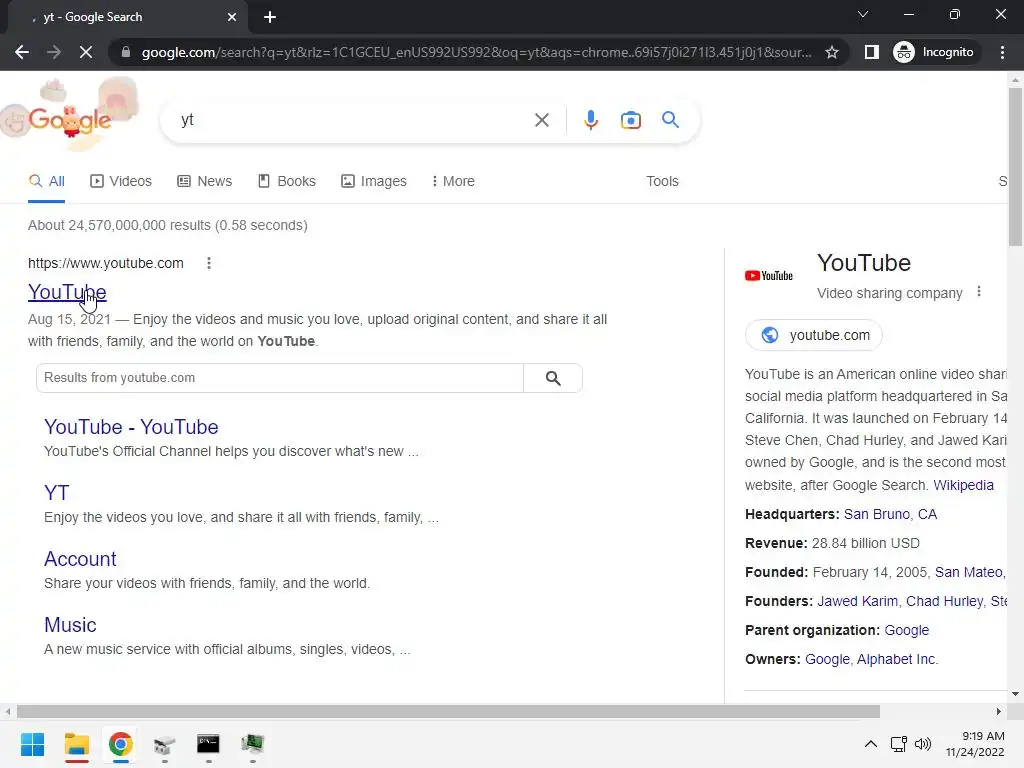Open the YouTube main result link
Screen dimensions: 1024x768
(x=67, y=292)
